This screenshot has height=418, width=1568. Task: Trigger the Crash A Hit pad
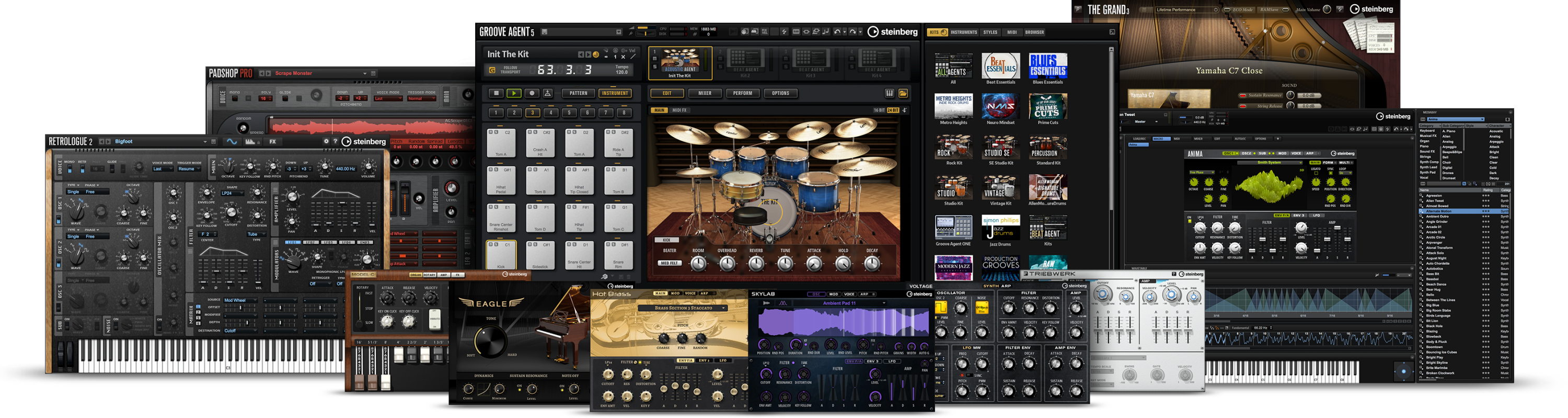(540, 143)
